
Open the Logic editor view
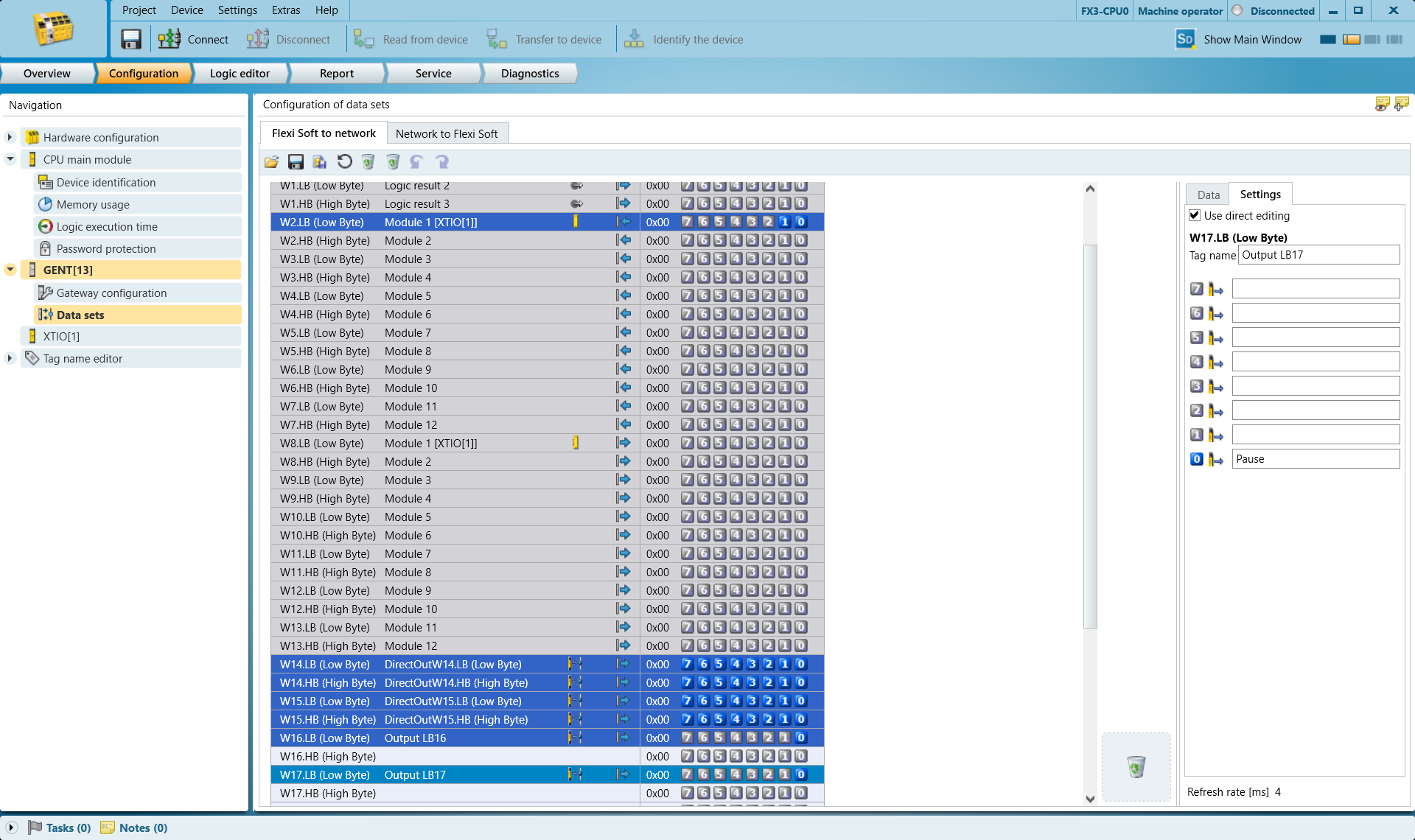click(x=240, y=73)
